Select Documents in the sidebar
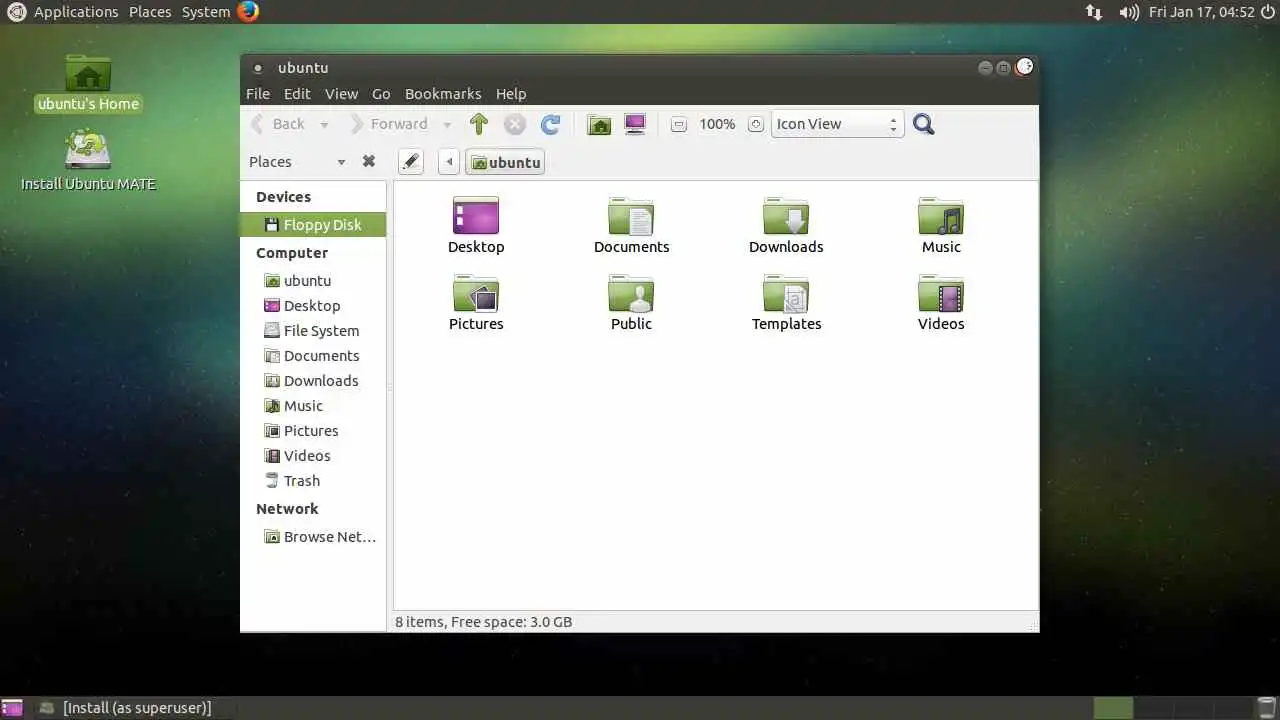Viewport: 1280px width, 720px height. point(313,356)
